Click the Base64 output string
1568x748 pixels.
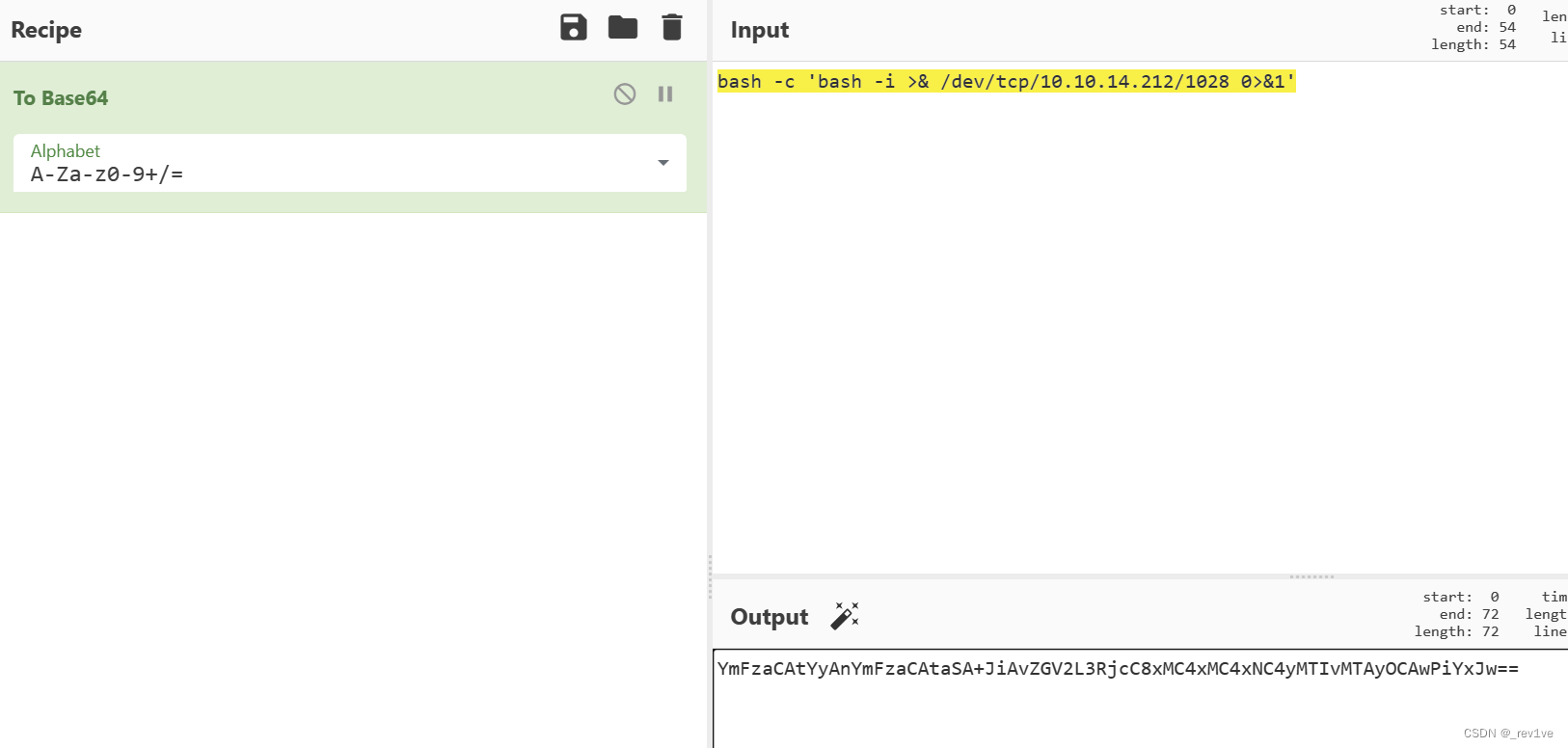click(x=1118, y=669)
